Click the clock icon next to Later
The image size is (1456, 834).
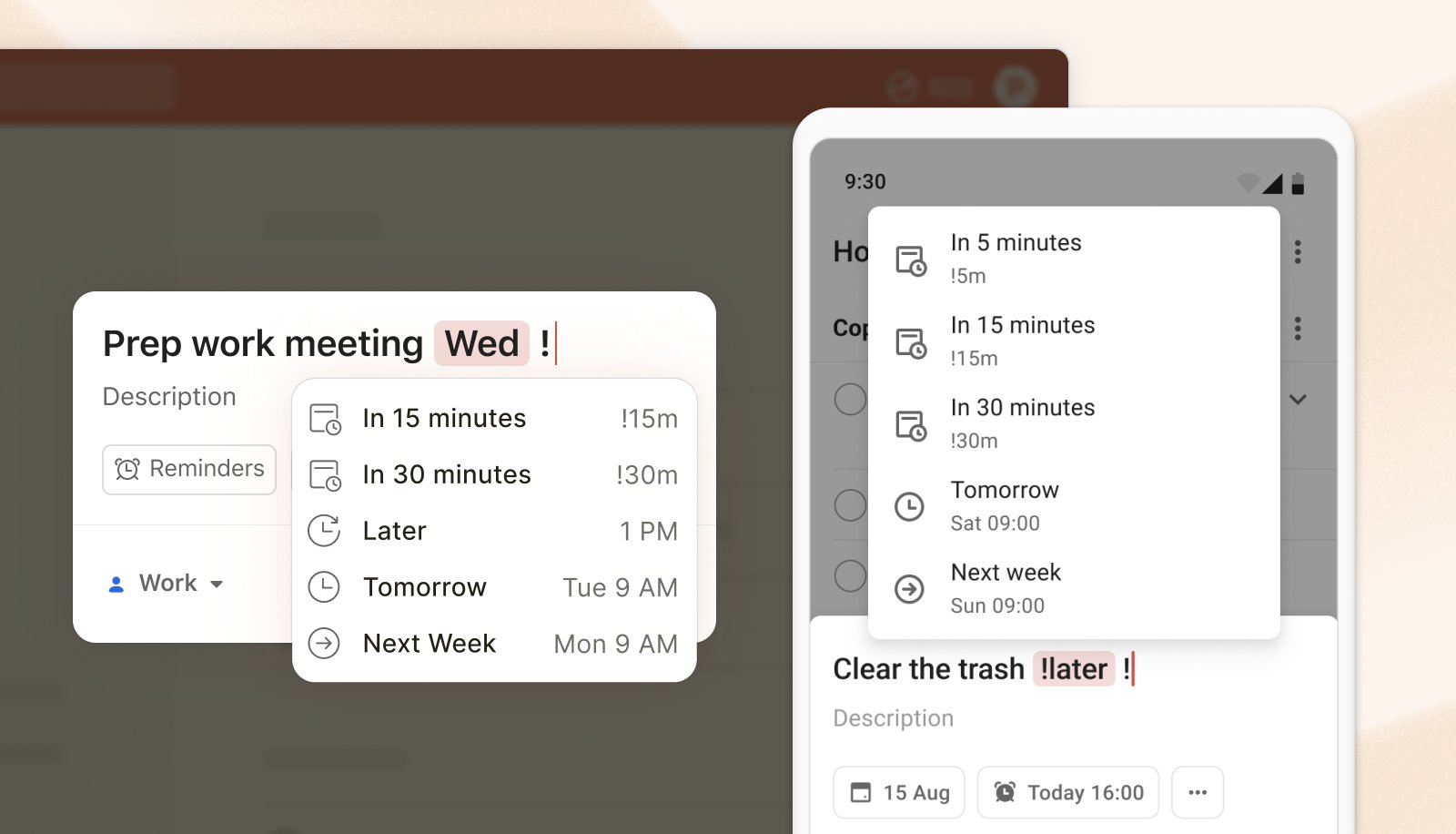point(324,530)
